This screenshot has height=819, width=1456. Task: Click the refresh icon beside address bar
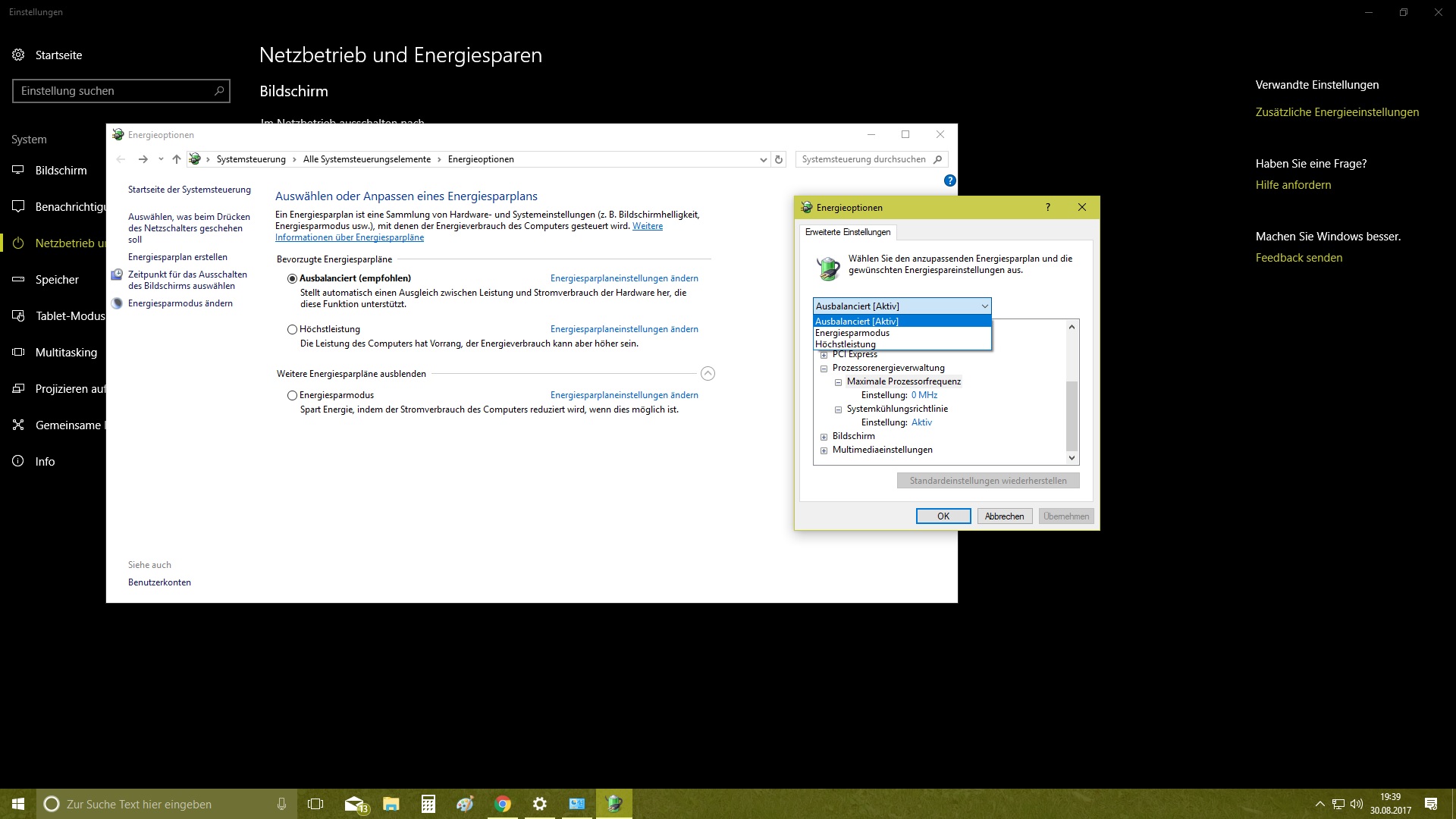pyautogui.click(x=778, y=159)
